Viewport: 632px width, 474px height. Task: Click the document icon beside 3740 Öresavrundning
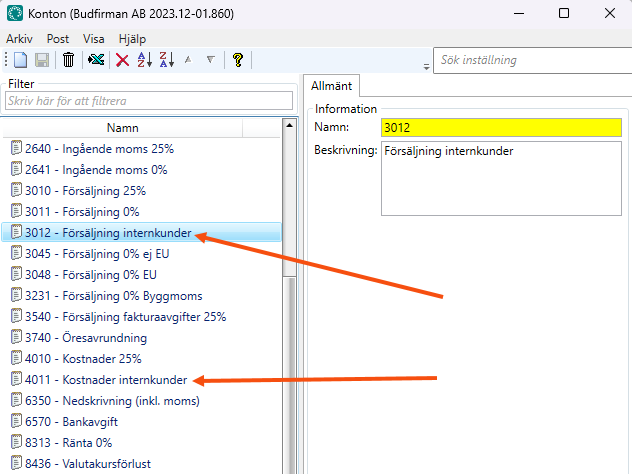(x=16, y=337)
